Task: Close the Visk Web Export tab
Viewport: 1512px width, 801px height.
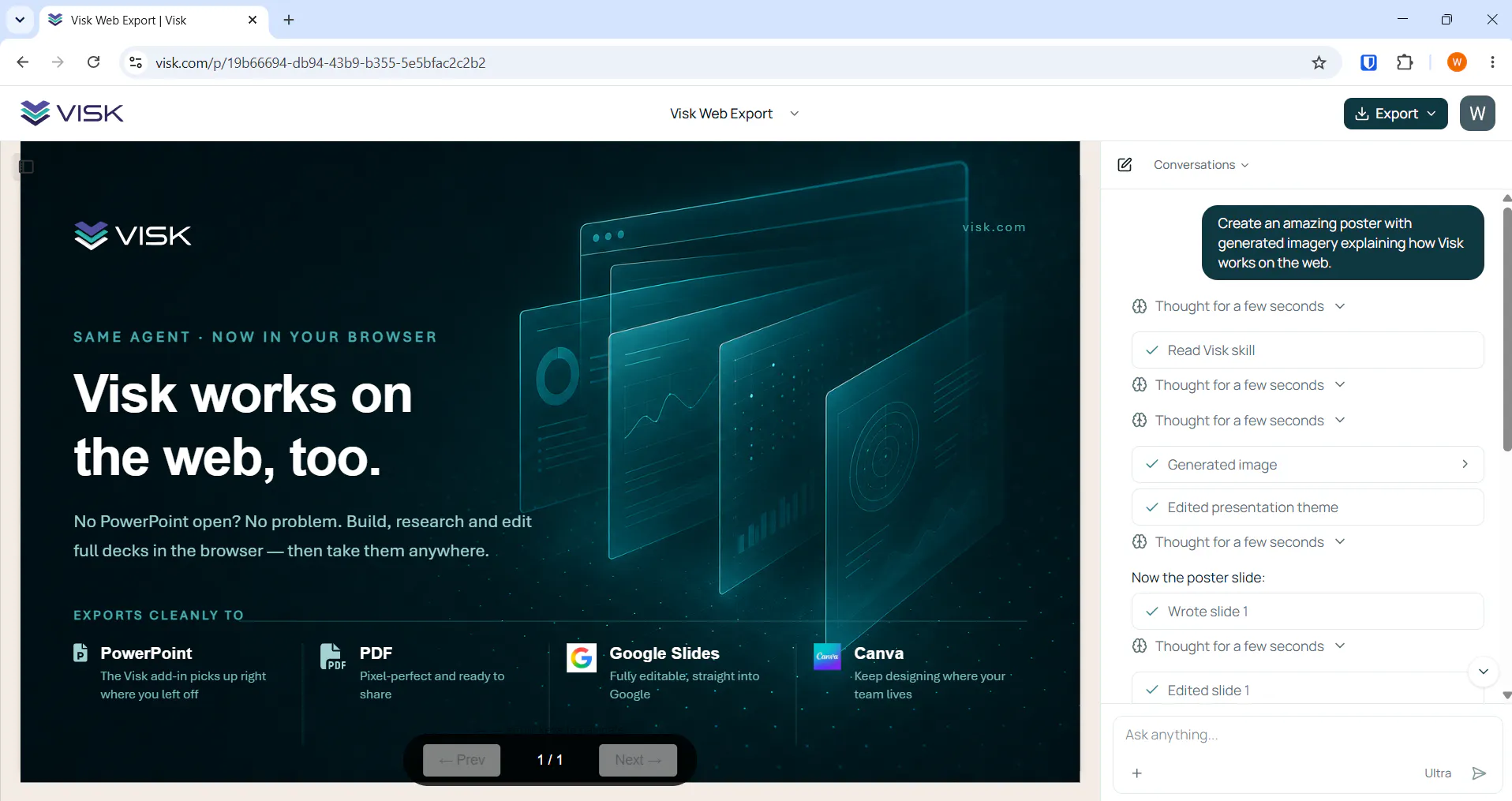Action: coord(253,20)
